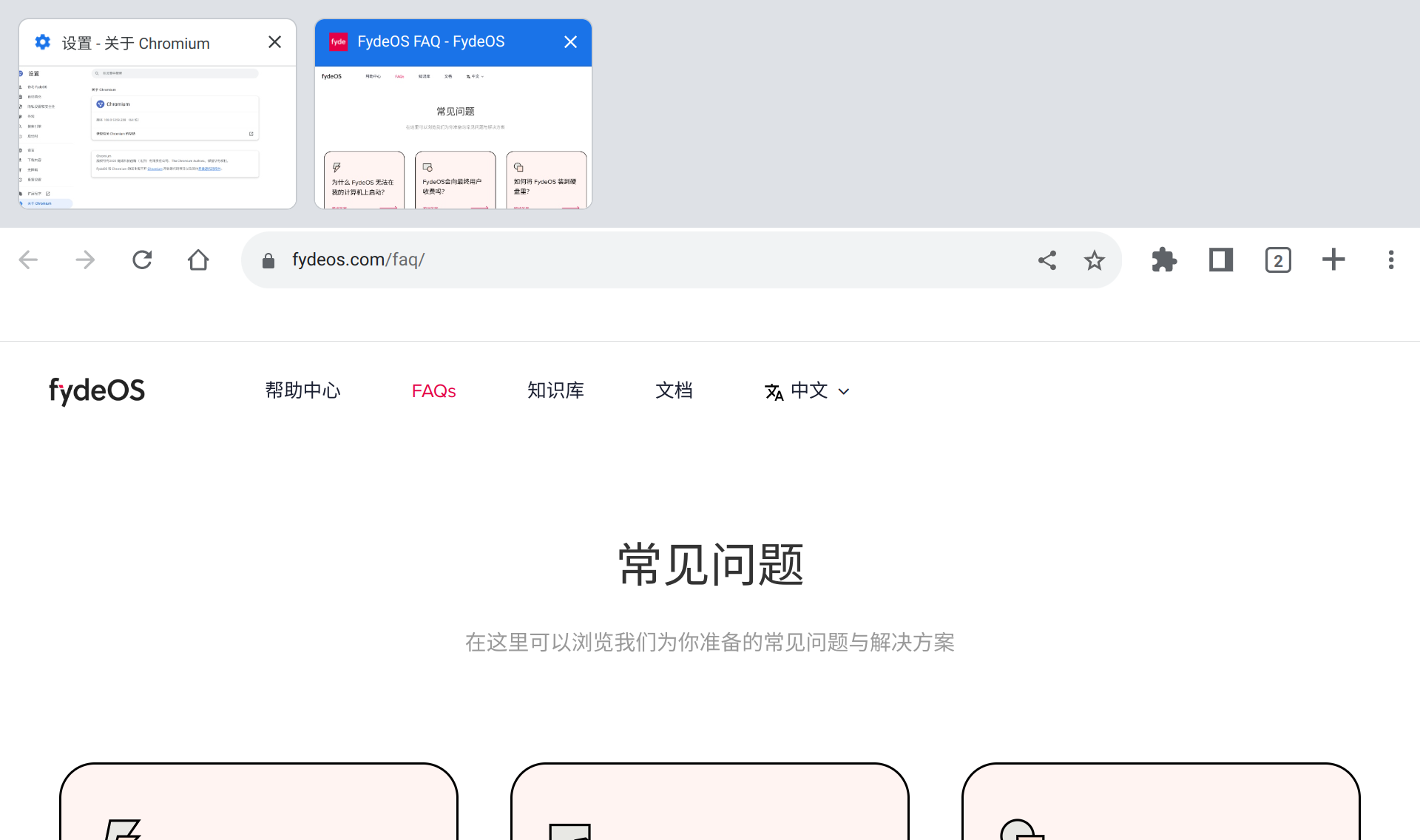Open the home page

pyautogui.click(x=198, y=260)
